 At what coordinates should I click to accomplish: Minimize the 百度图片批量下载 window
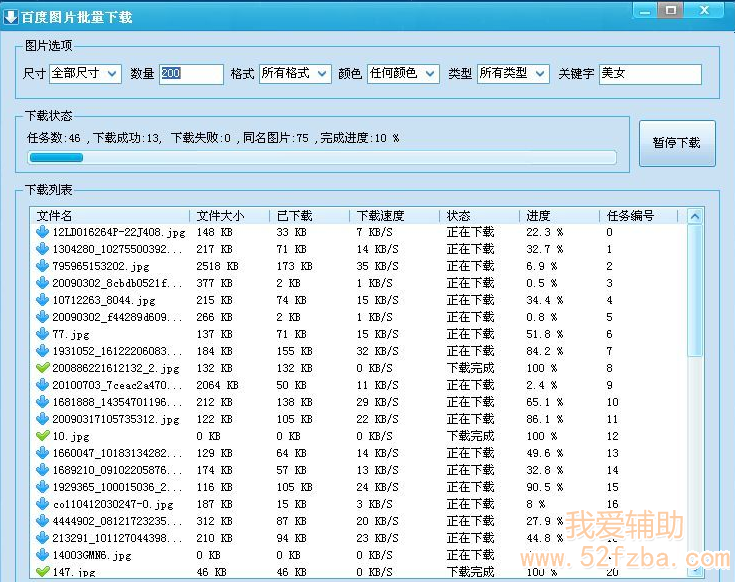tap(645, 10)
